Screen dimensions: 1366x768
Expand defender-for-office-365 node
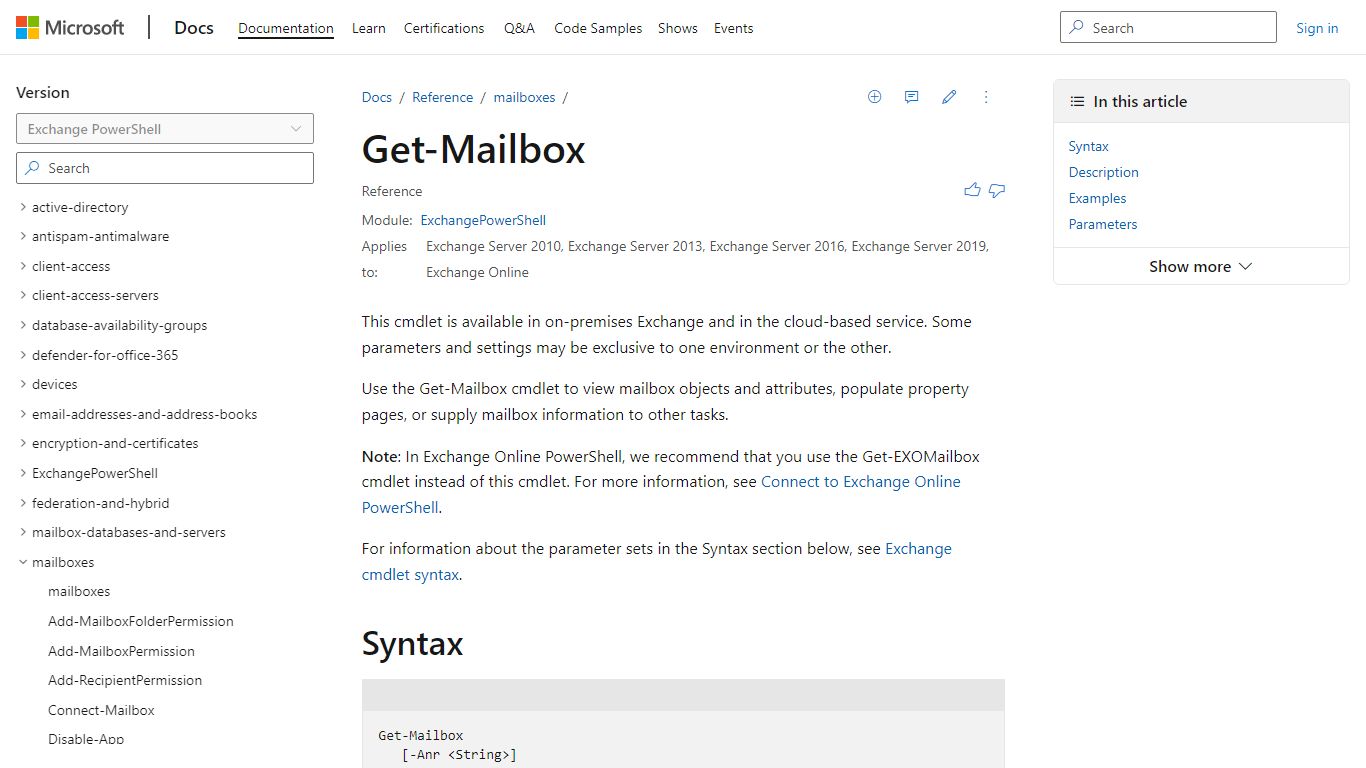(23, 355)
